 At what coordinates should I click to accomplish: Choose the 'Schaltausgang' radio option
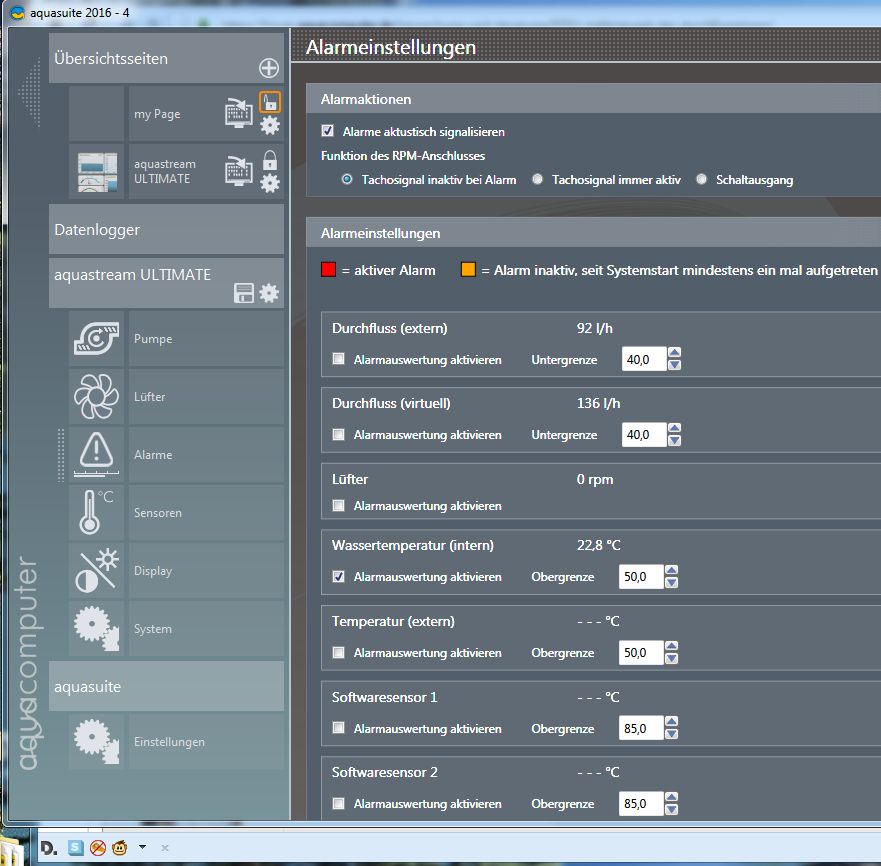pyautogui.click(x=702, y=180)
